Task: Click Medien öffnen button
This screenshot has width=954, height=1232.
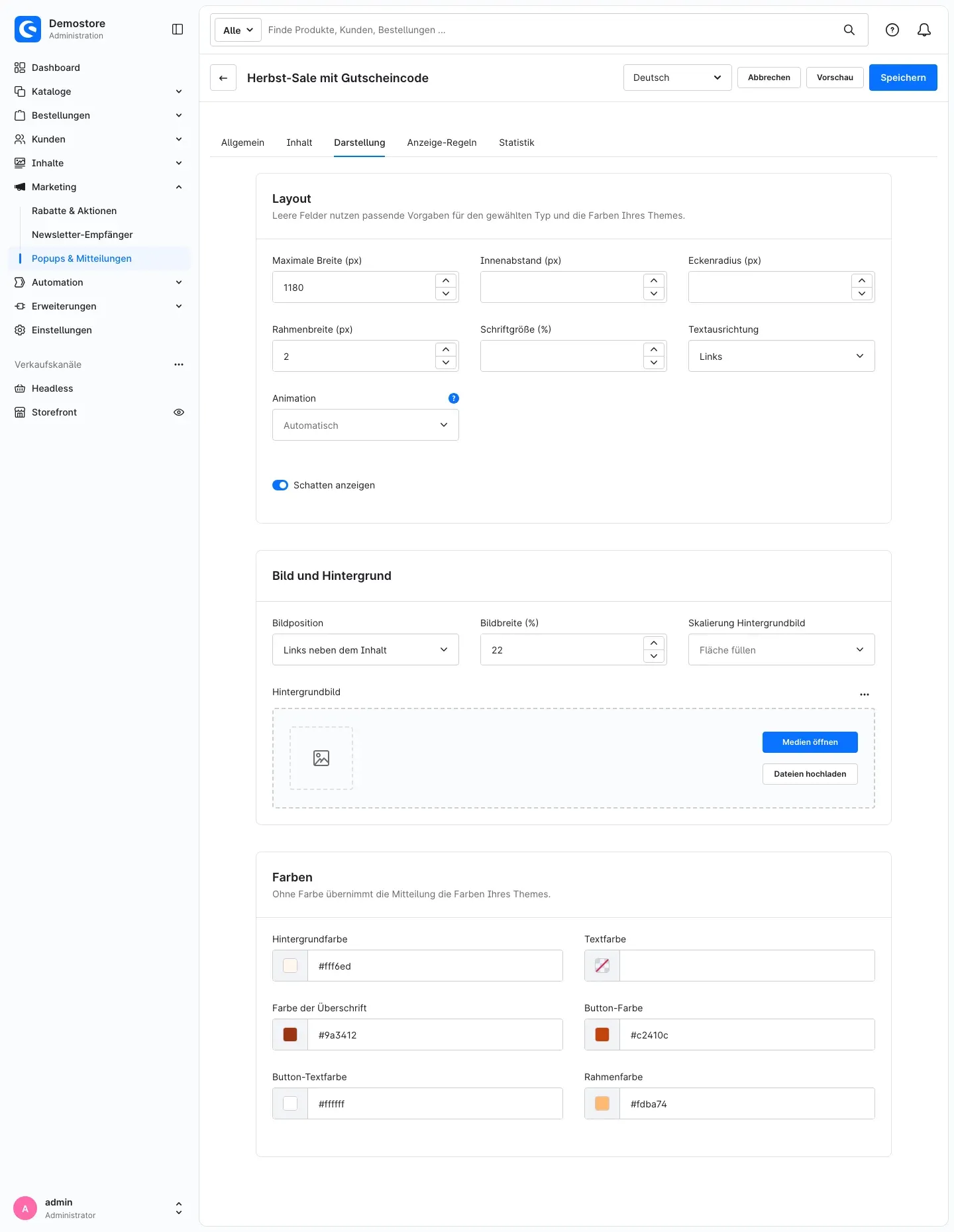Action: point(810,742)
